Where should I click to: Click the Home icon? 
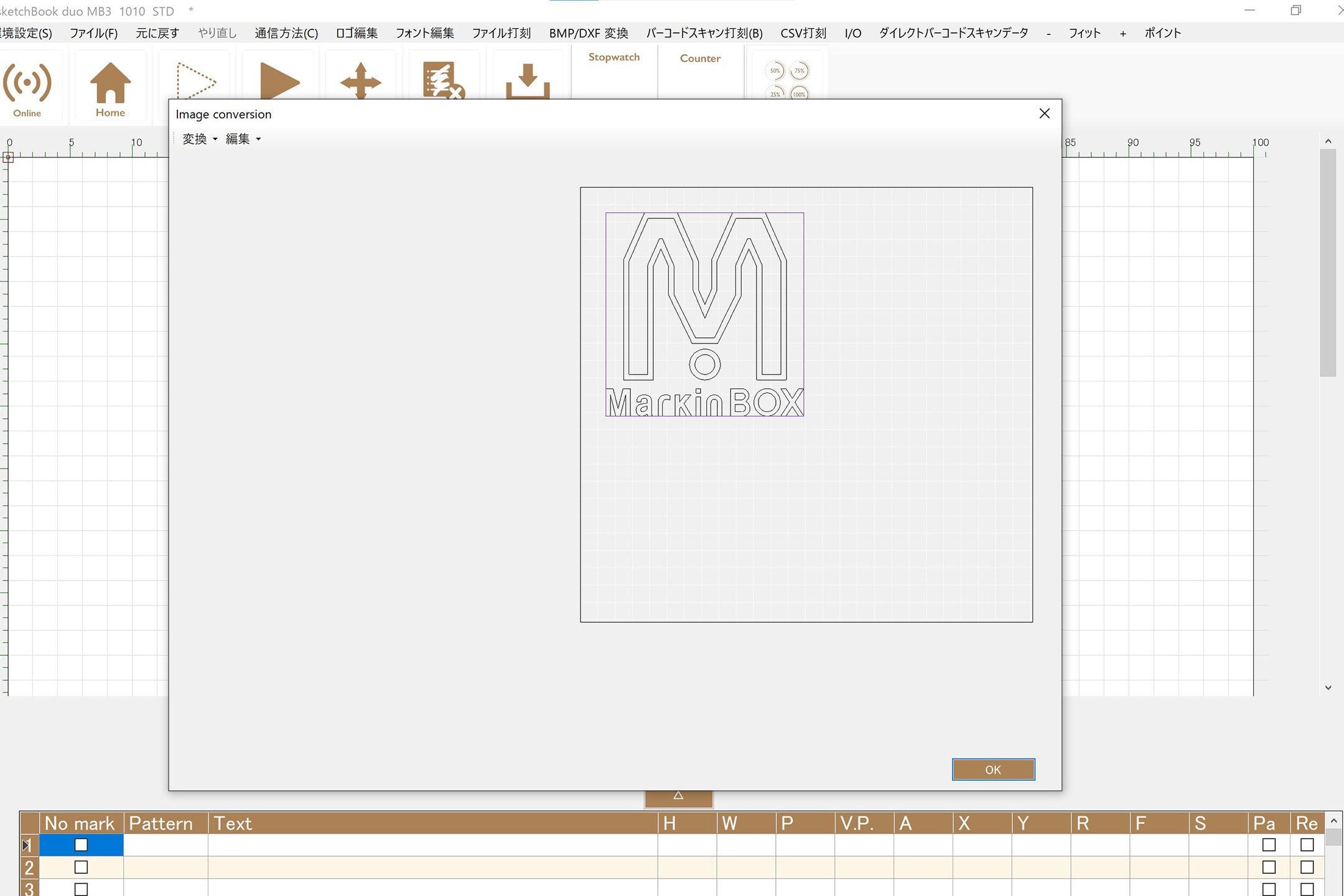point(110,84)
